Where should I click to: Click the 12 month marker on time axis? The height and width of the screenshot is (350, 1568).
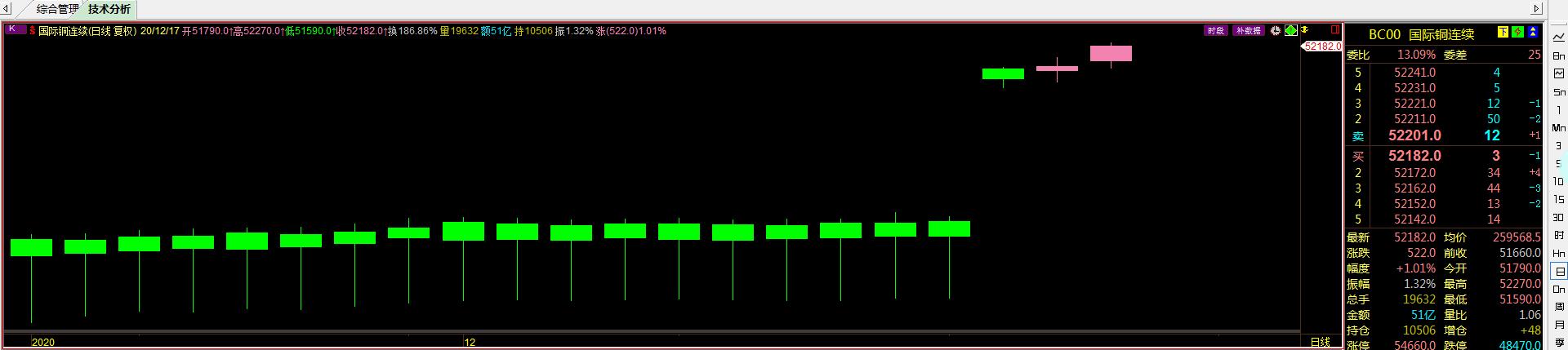point(470,343)
